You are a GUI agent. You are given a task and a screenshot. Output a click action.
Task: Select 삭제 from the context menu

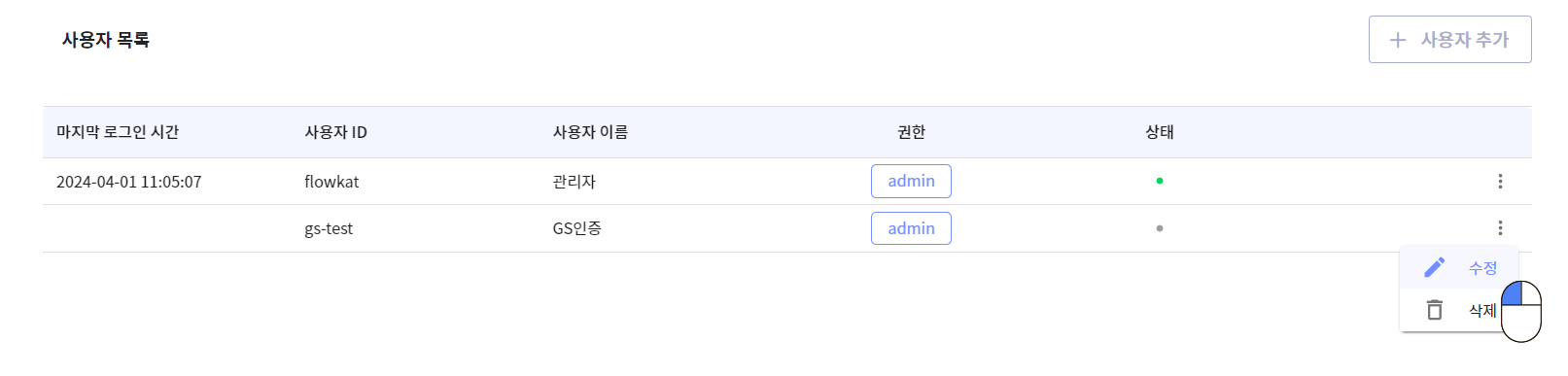click(x=1481, y=310)
